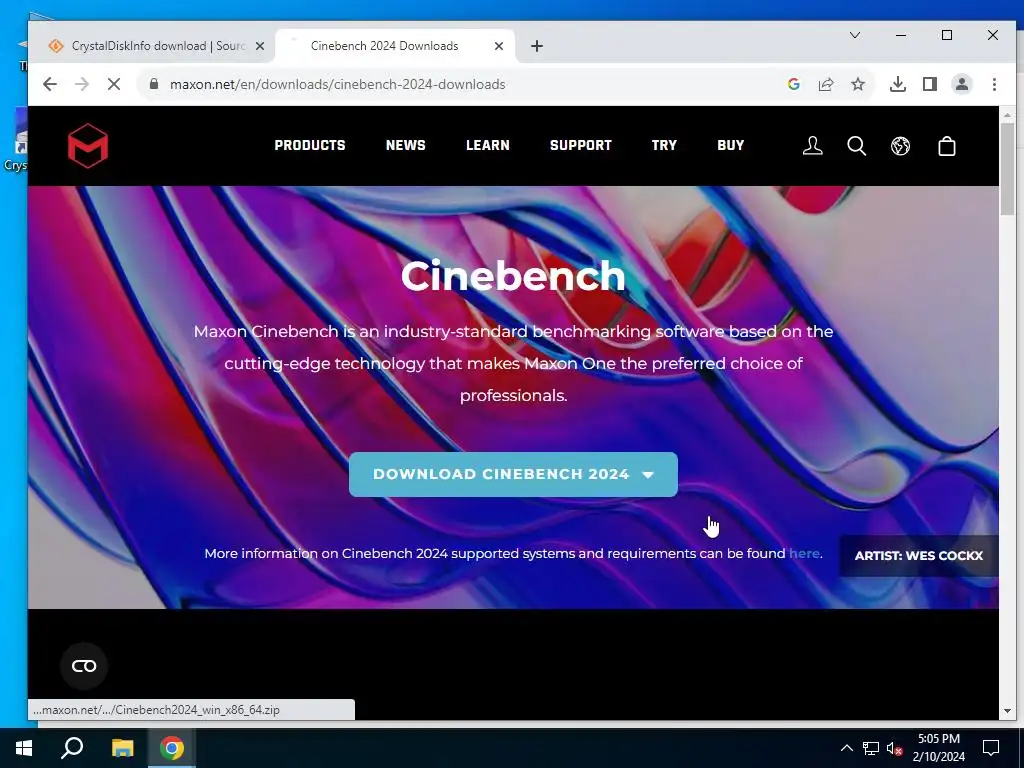The height and width of the screenshot is (768, 1024).
Task: Close the Cinebench 2024 Downloads tab
Action: click(x=499, y=46)
